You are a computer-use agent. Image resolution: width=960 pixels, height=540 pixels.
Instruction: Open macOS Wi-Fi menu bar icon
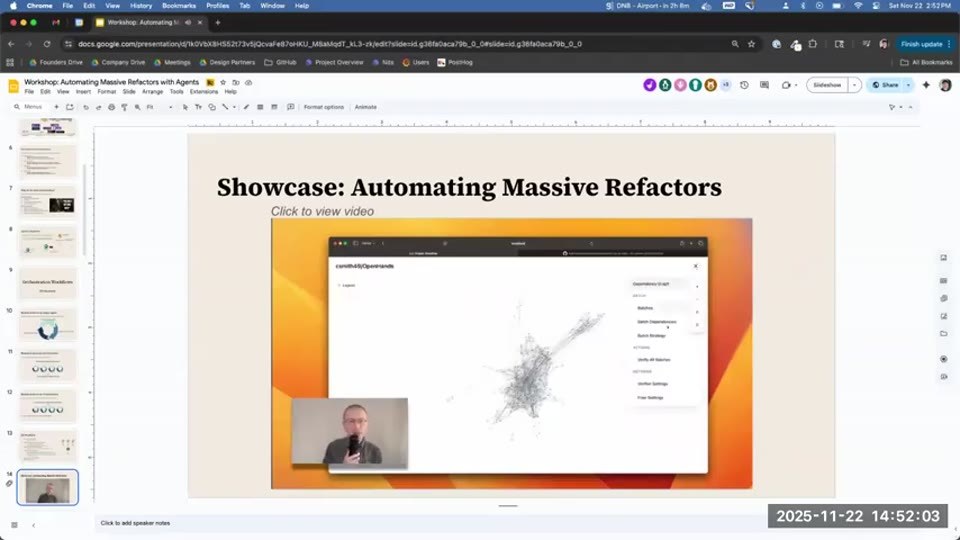pos(858,6)
